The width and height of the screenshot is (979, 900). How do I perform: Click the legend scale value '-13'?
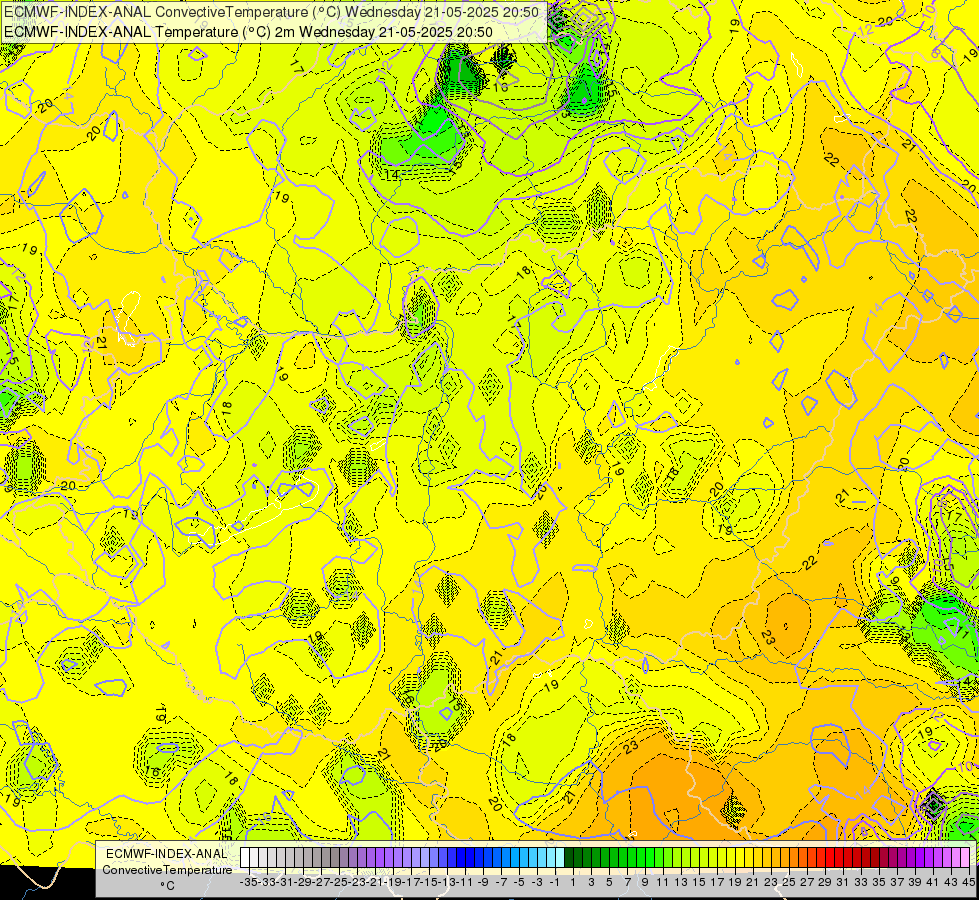click(x=448, y=882)
